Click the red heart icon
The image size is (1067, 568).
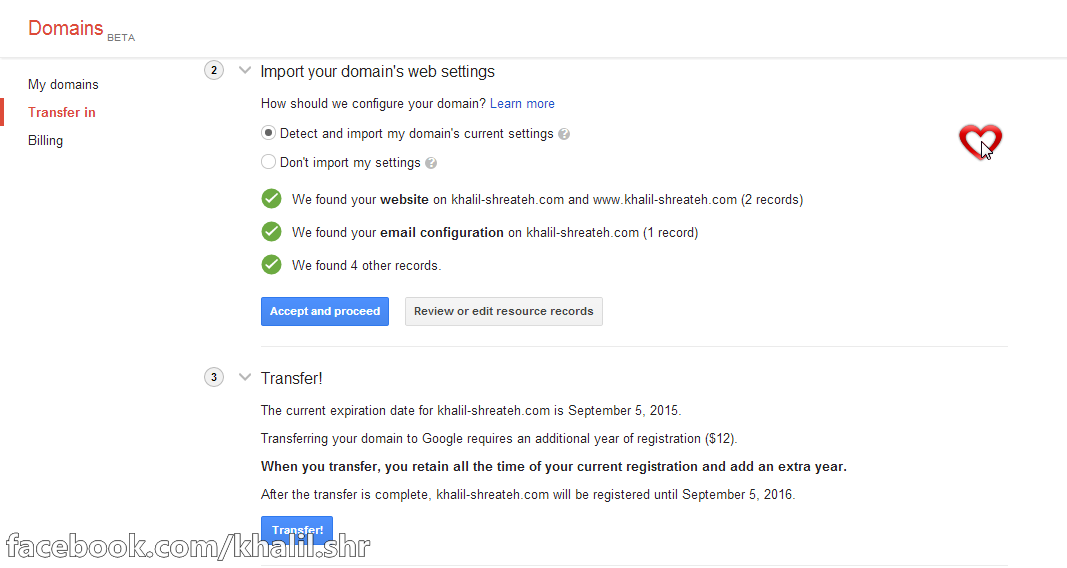coord(979,141)
